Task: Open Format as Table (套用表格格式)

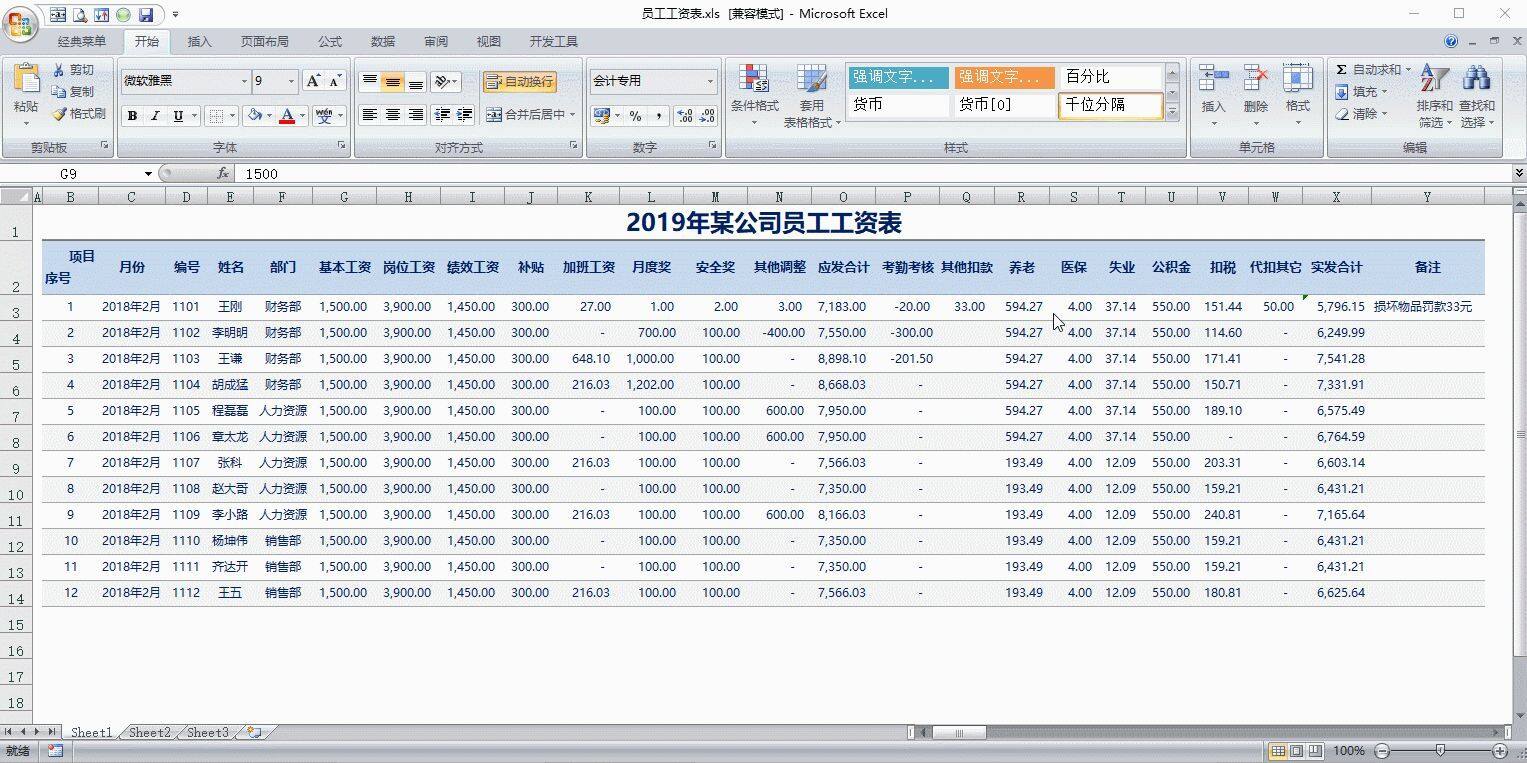Action: coord(812,96)
